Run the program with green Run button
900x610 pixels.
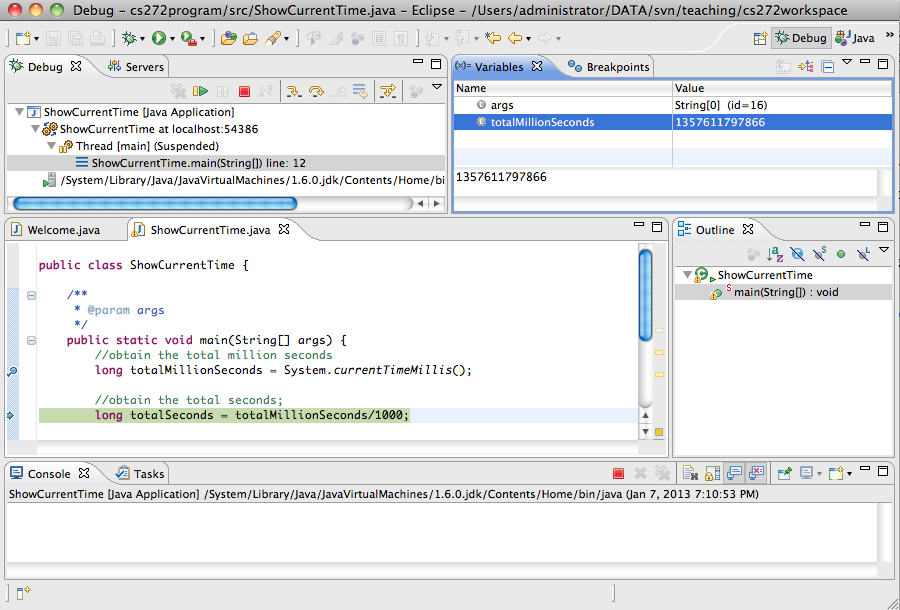158,38
